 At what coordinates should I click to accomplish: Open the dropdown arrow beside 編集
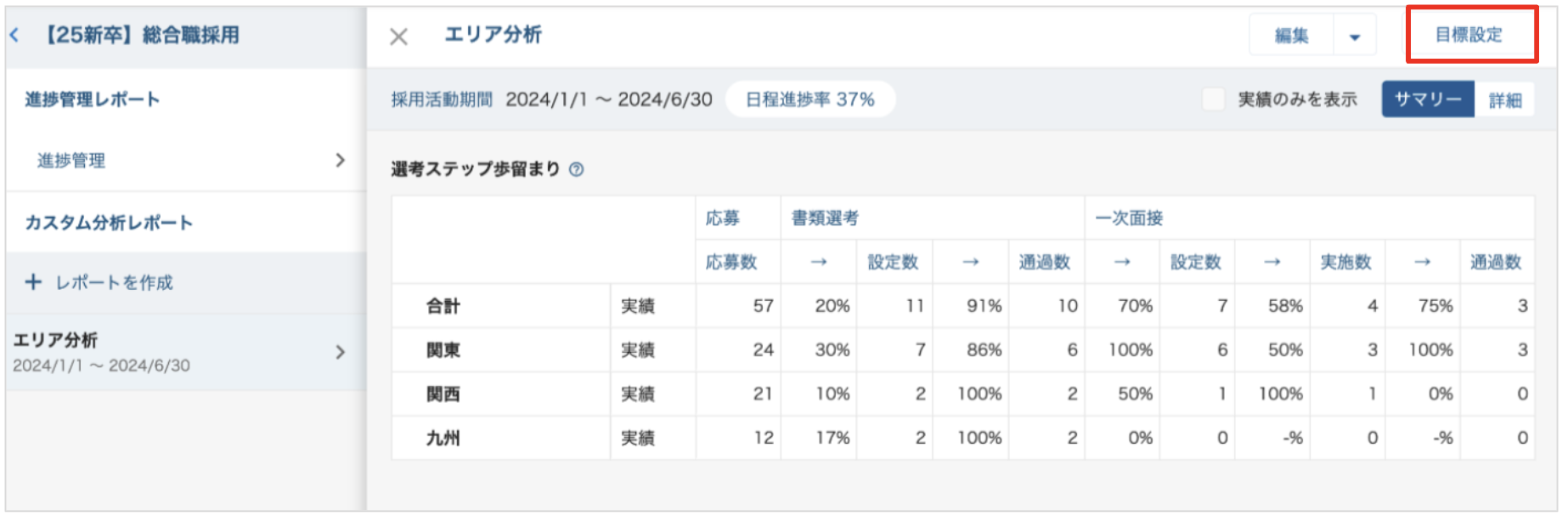coord(1355,37)
